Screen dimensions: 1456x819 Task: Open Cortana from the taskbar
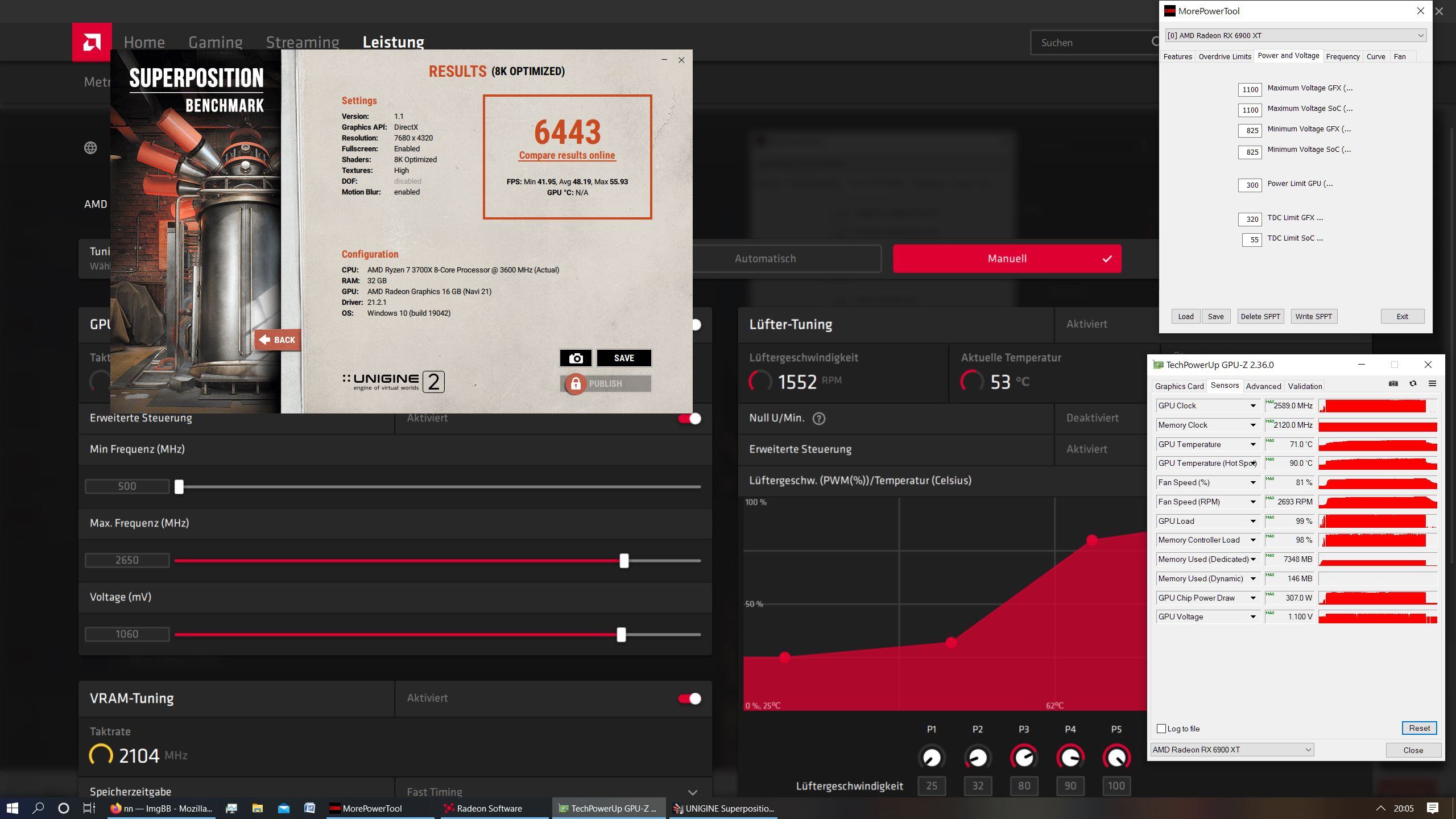tap(64, 808)
